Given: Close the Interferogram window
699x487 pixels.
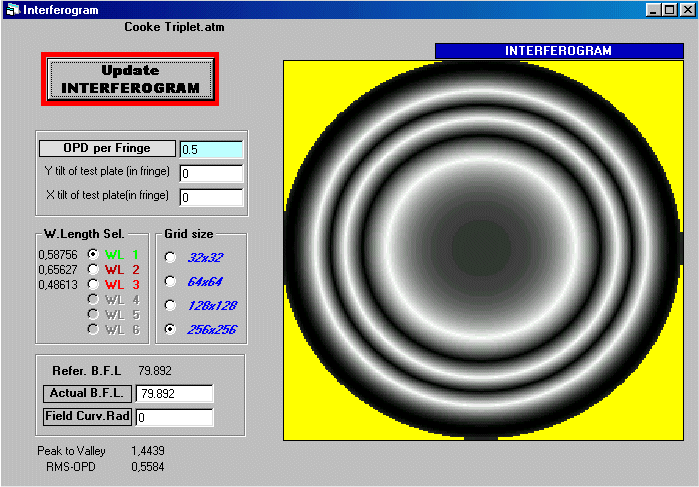Looking at the screenshot, I should 687,10.
